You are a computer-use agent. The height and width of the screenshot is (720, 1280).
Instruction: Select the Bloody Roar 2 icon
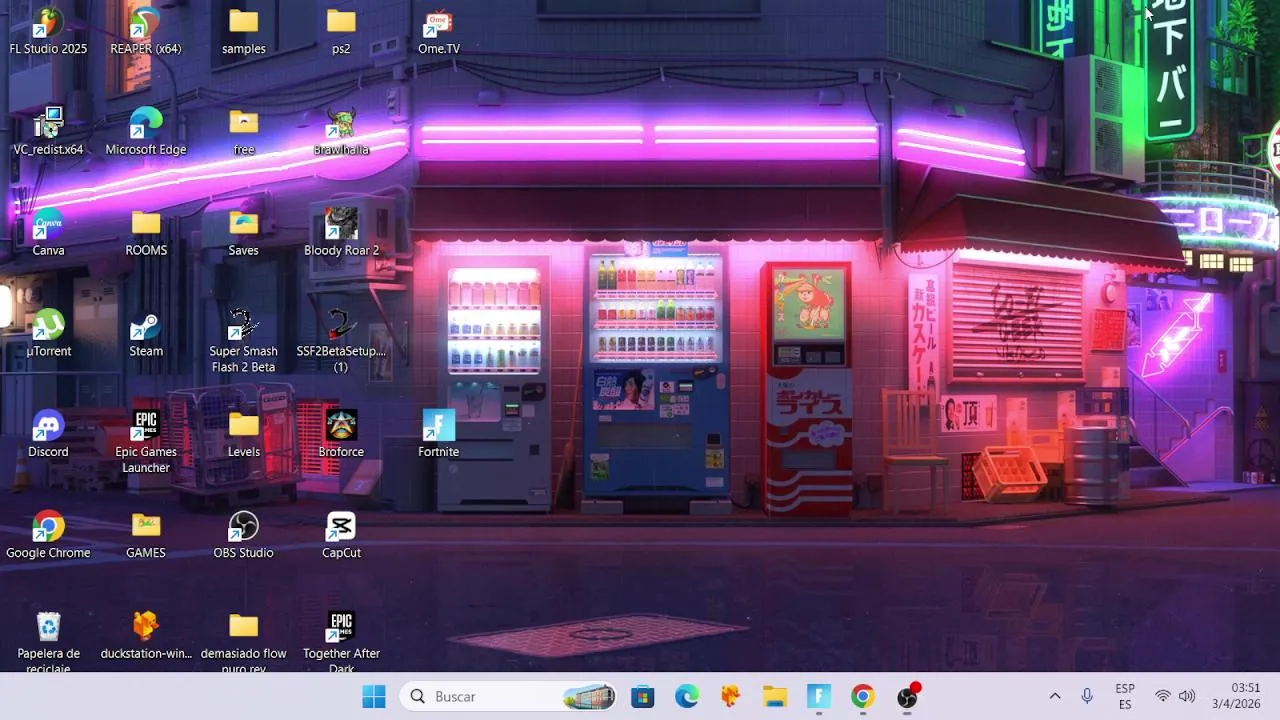(x=341, y=233)
